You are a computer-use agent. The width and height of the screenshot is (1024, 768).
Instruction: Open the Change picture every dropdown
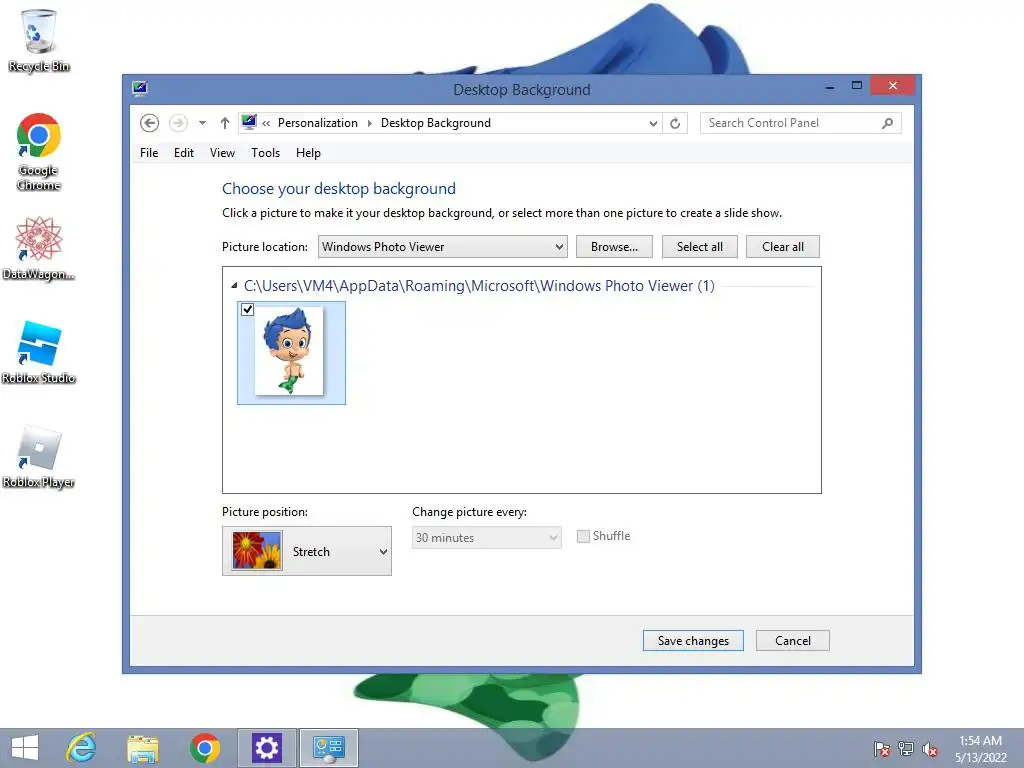(x=487, y=537)
